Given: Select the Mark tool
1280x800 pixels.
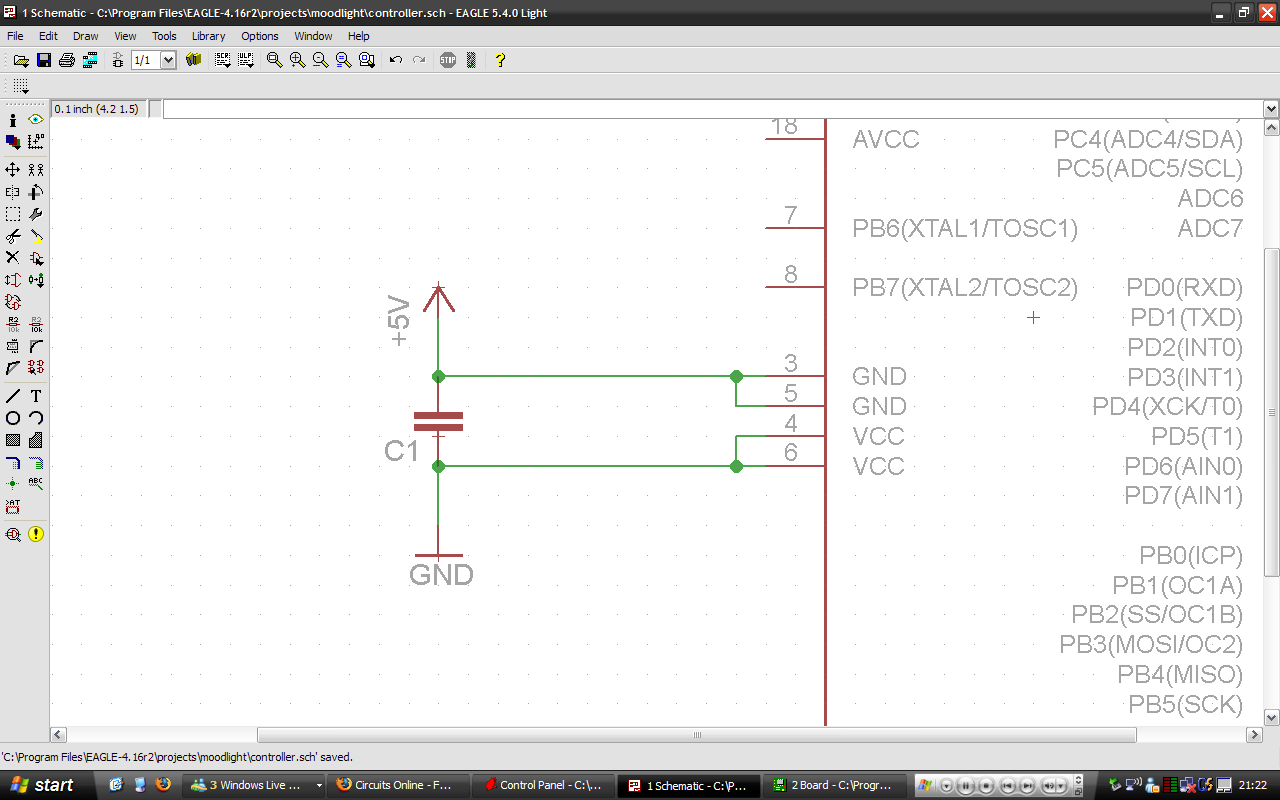Looking at the screenshot, I should 36,142.
